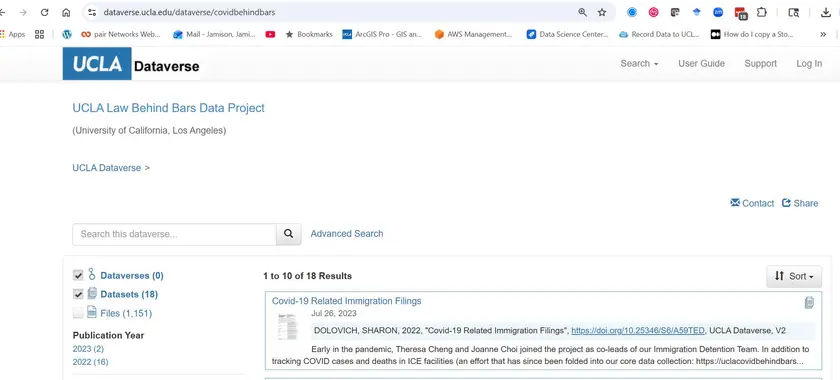
Task: Click Log In in the navbar
Action: [x=809, y=63]
